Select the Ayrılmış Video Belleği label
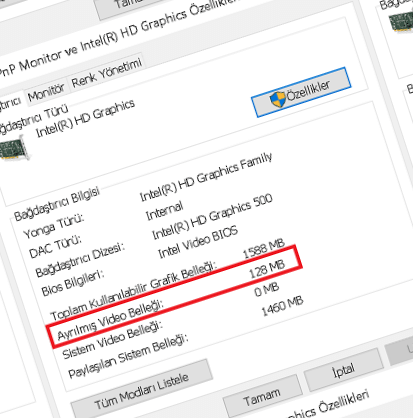Viewport: 413px width, 418px height. (x=111, y=321)
